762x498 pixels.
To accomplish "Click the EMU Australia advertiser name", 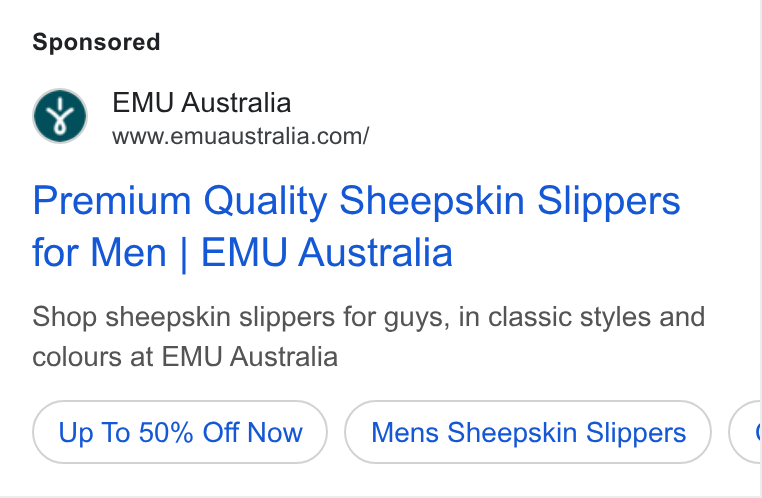I will point(202,103).
